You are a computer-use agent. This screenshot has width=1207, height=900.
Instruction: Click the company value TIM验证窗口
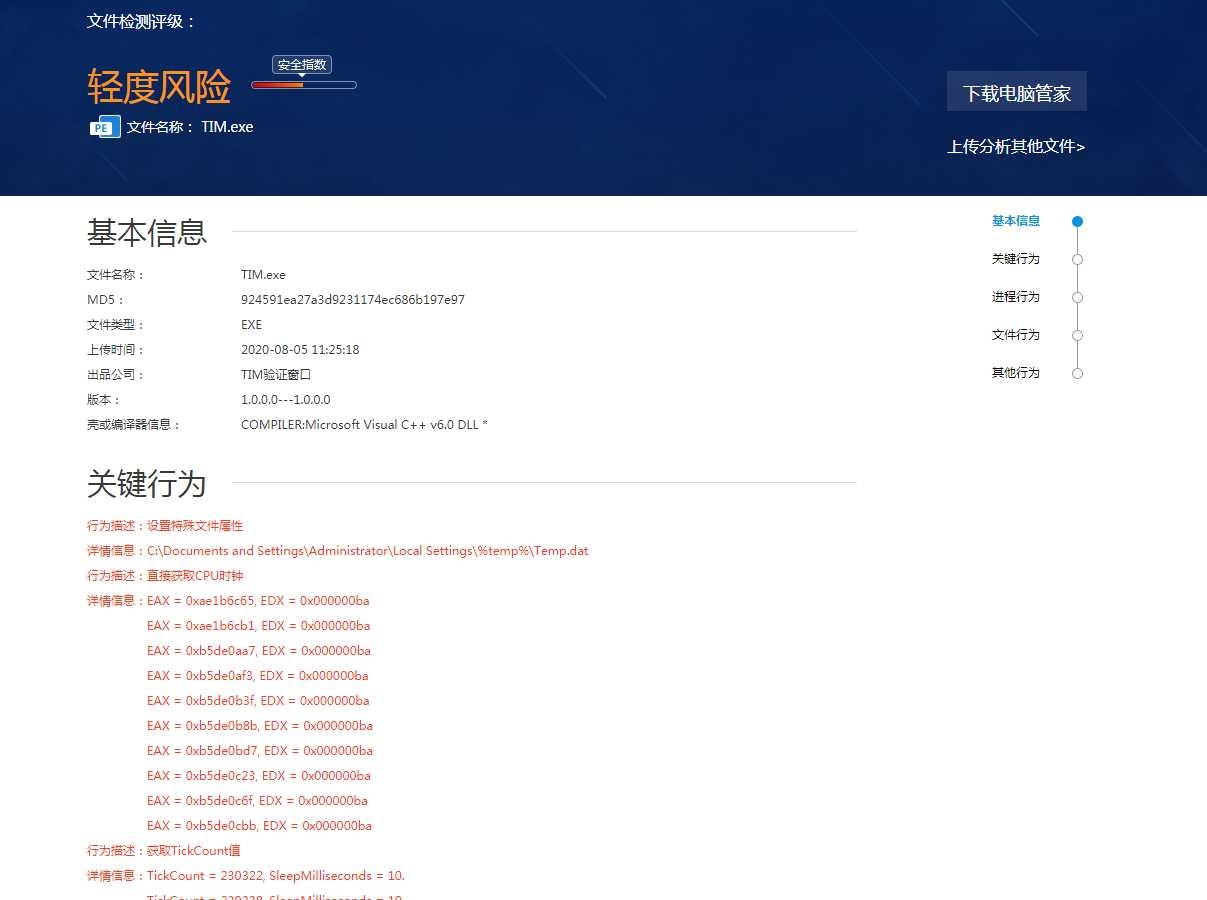[x=276, y=375]
